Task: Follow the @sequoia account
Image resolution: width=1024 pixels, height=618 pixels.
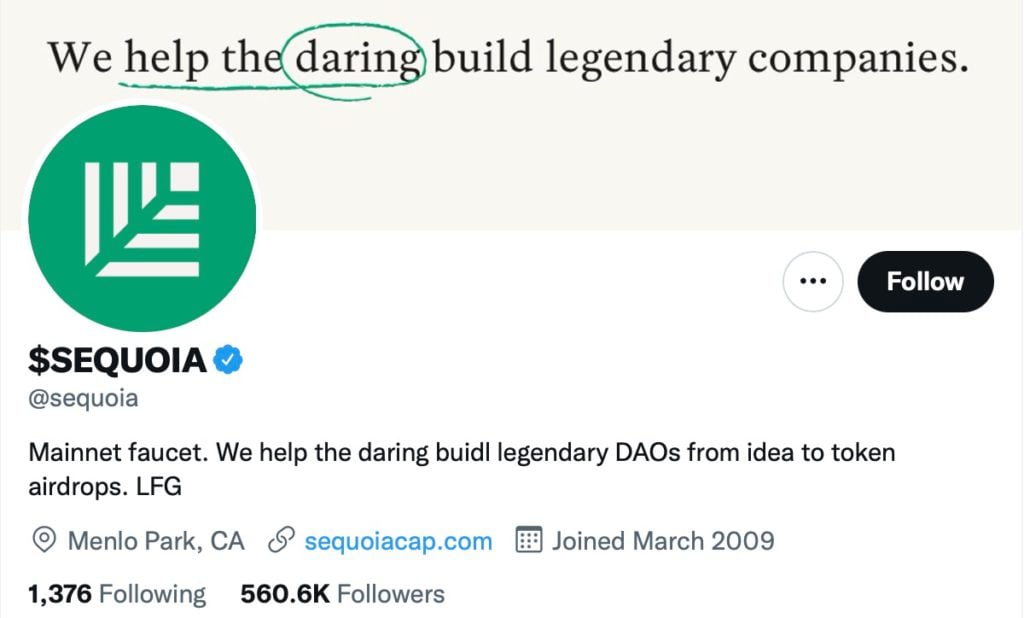Action: click(x=925, y=282)
